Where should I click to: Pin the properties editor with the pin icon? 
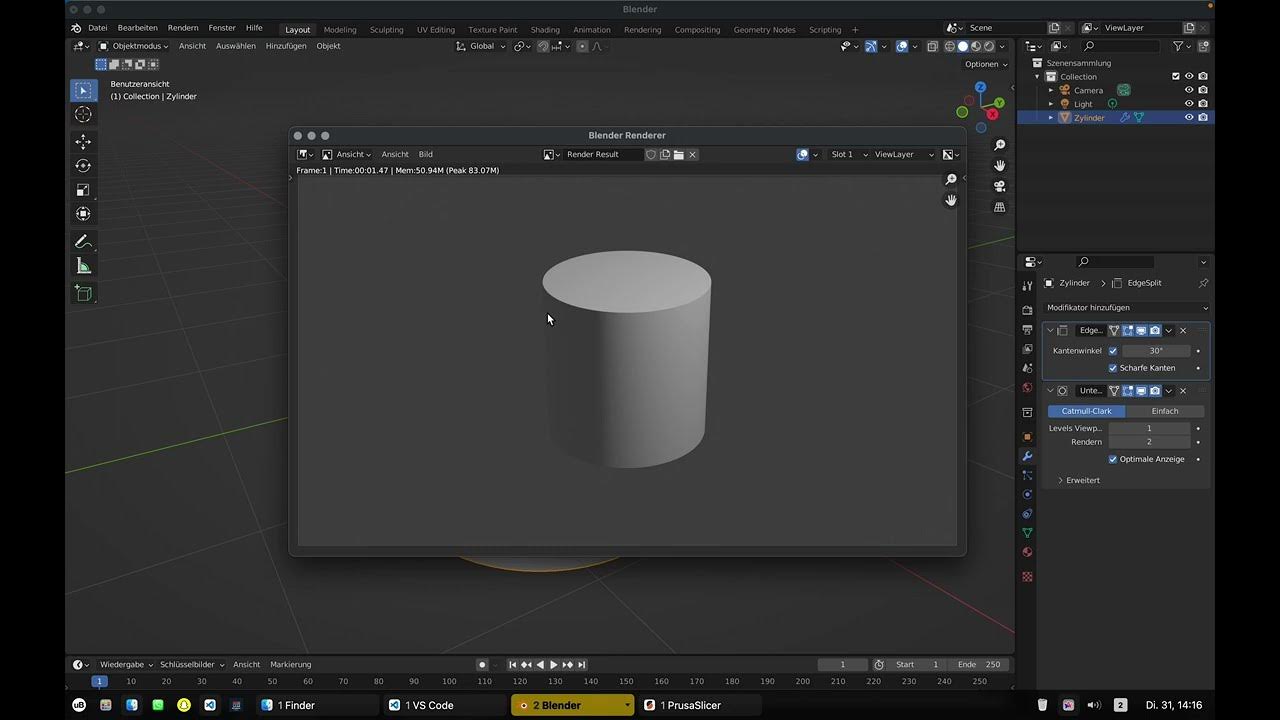click(1203, 283)
